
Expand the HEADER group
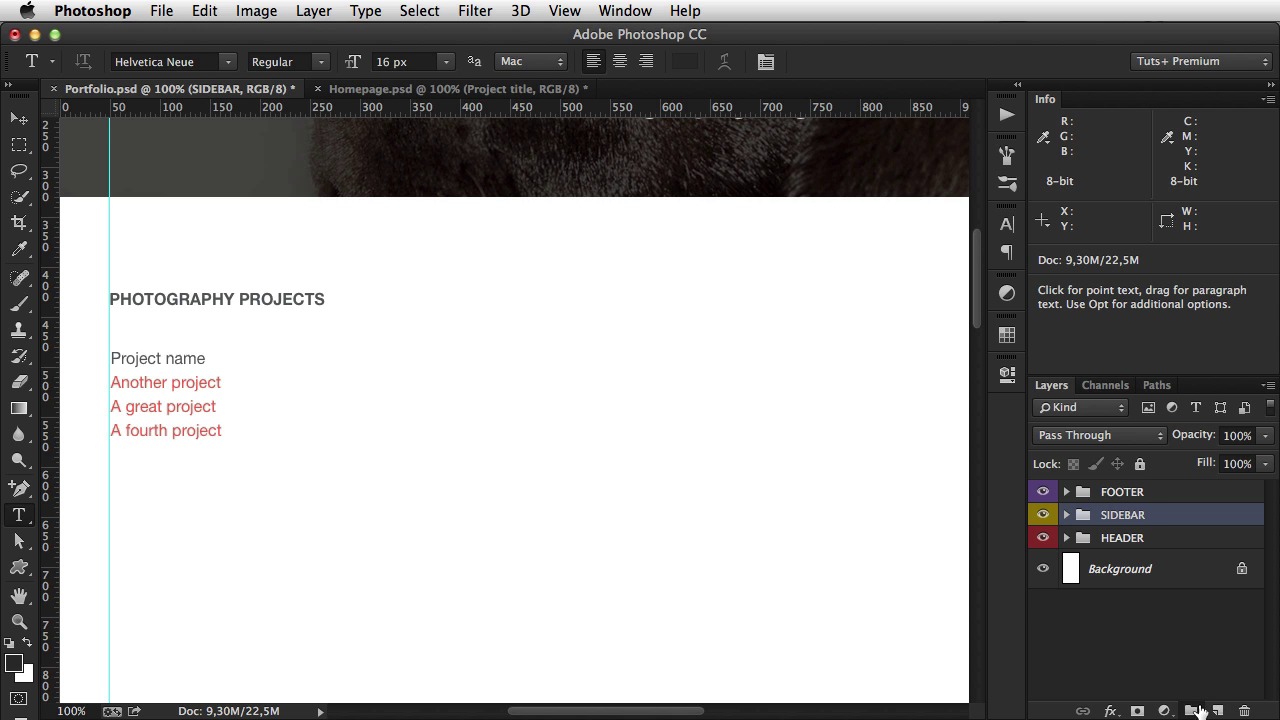[x=1066, y=538]
